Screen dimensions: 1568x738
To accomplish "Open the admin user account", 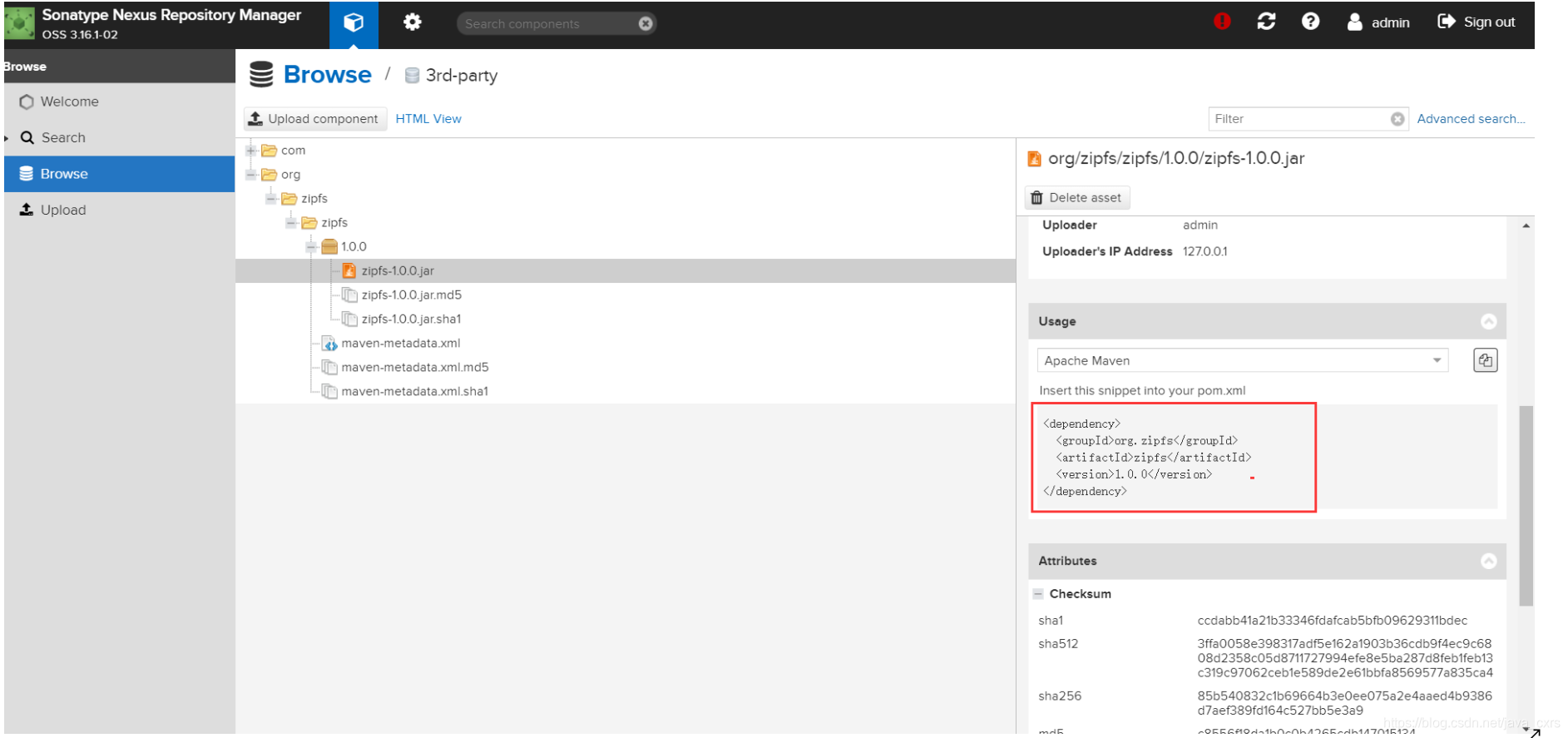I will [1378, 22].
